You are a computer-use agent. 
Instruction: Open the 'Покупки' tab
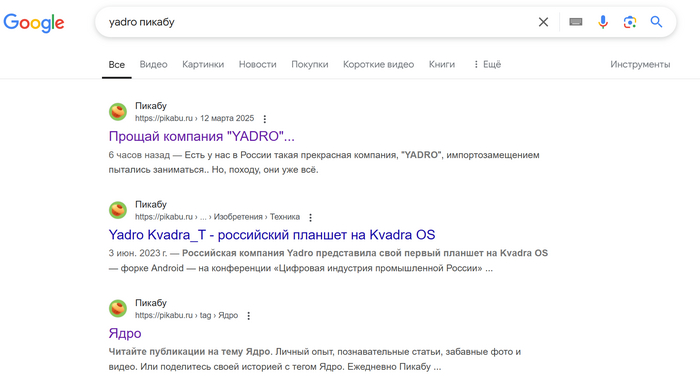310,64
